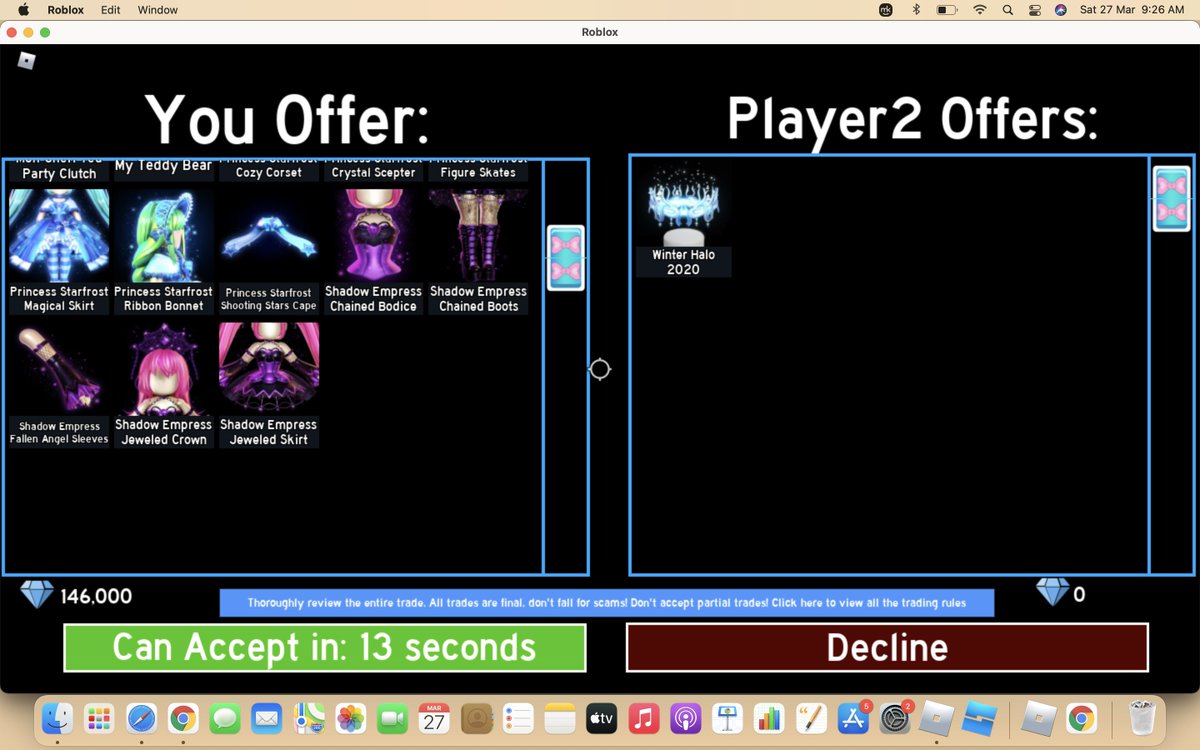Click the My Teddy Bear item label
This screenshot has width=1200, height=750.
point(164,166)
